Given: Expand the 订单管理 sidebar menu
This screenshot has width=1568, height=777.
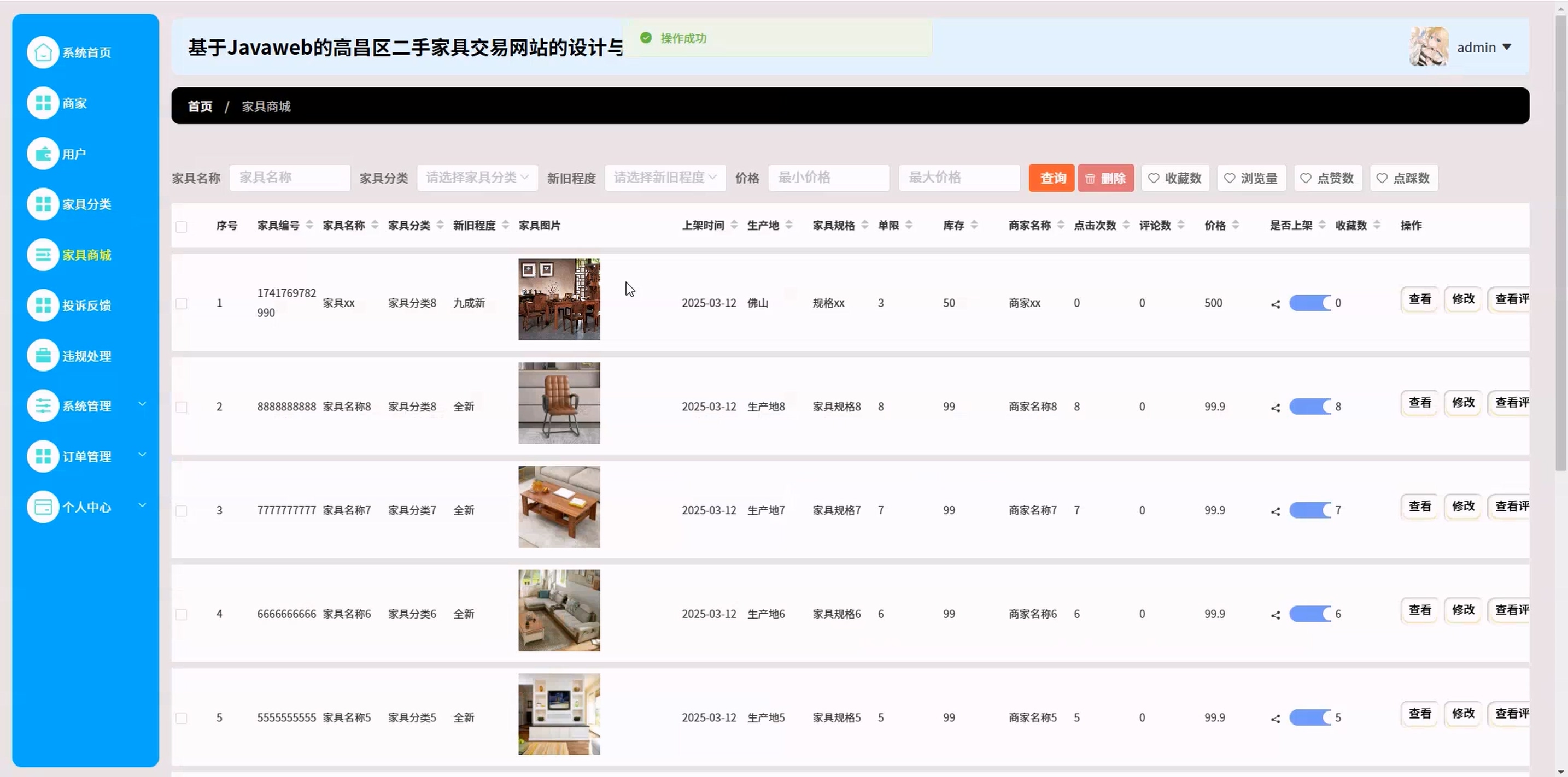Looking at the screenshot, I should [86, 456].
